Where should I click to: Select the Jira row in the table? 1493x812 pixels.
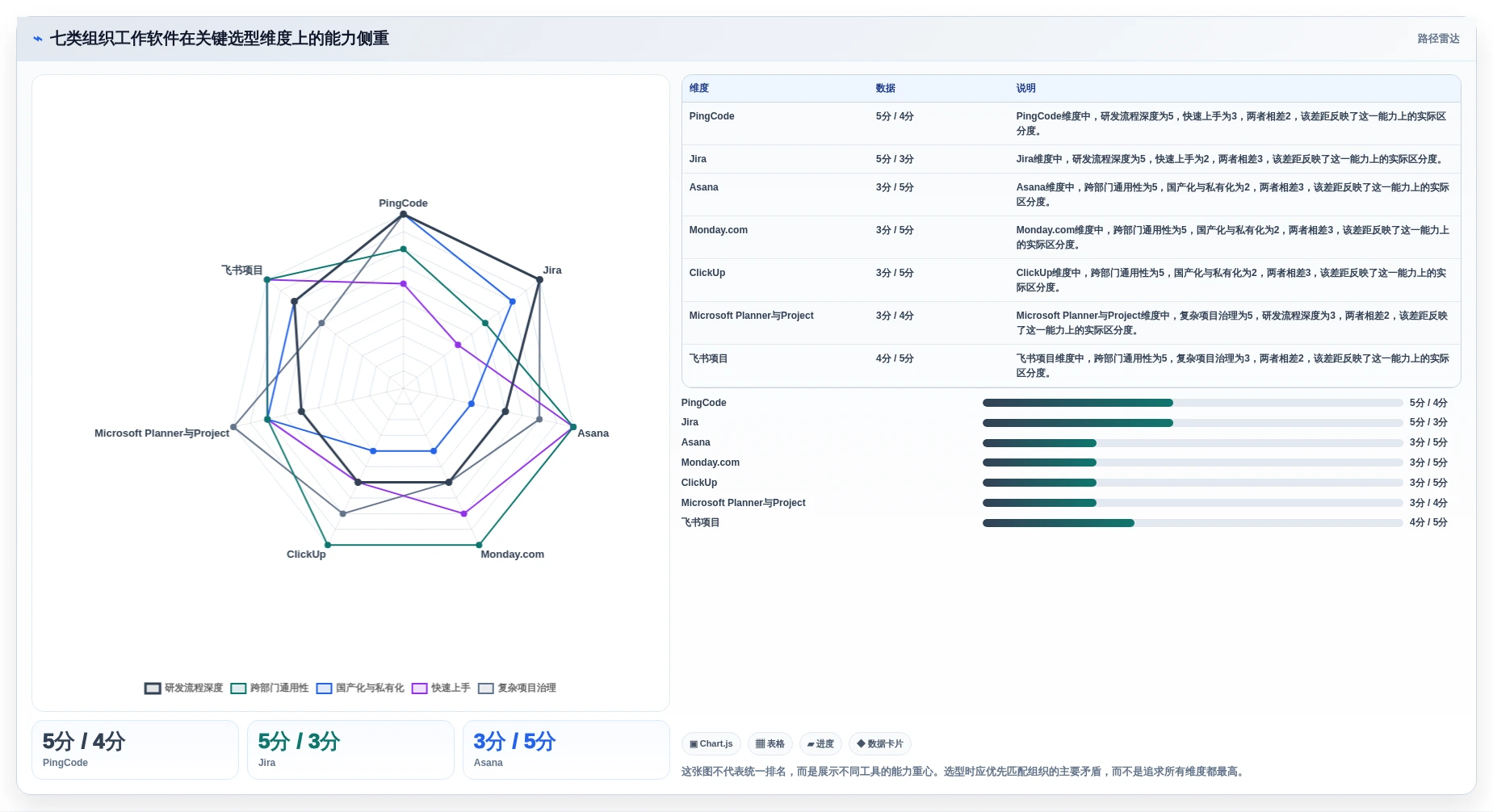click(x=1071, y=159)
